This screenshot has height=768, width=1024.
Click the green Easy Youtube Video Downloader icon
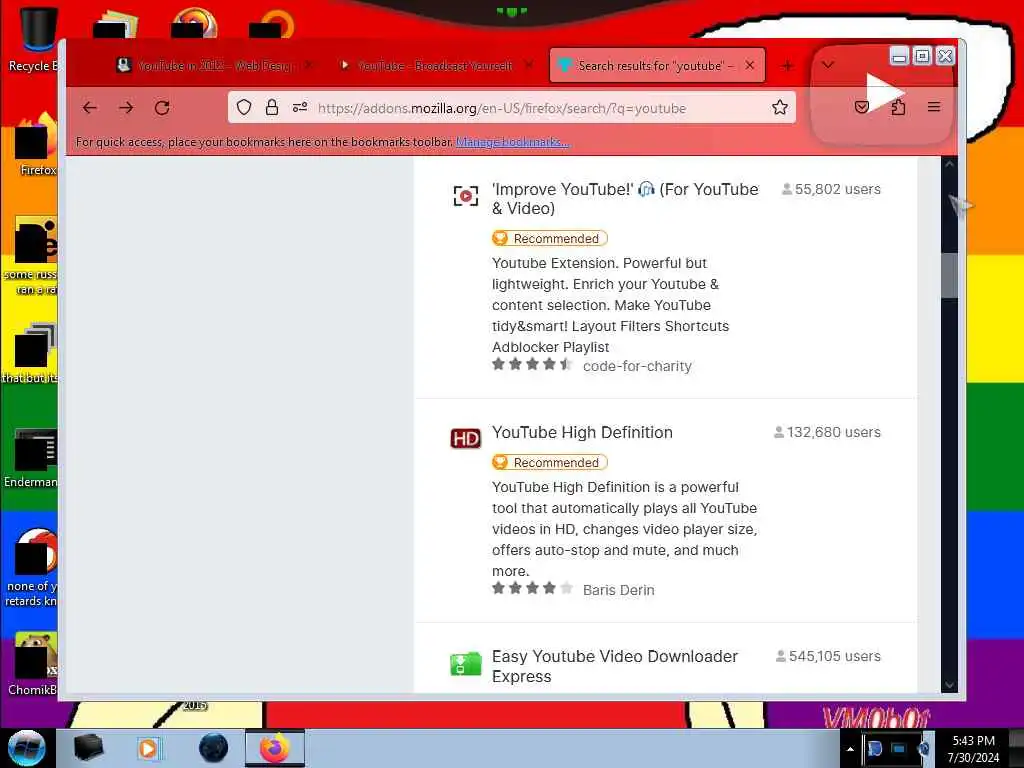coord(466,663)
